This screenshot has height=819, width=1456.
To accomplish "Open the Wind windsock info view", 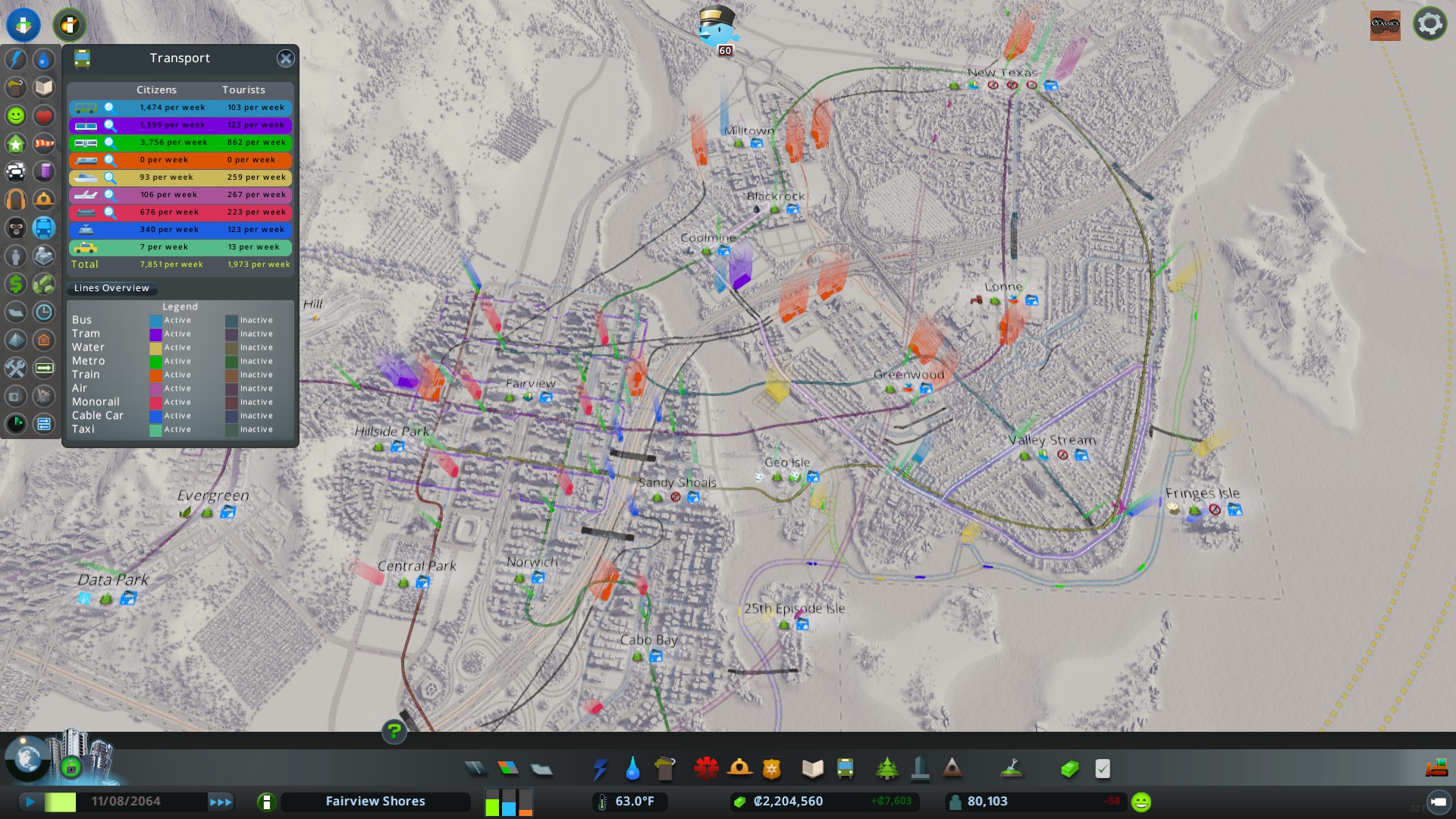I will pyautogui.click(x=44, y=143).
